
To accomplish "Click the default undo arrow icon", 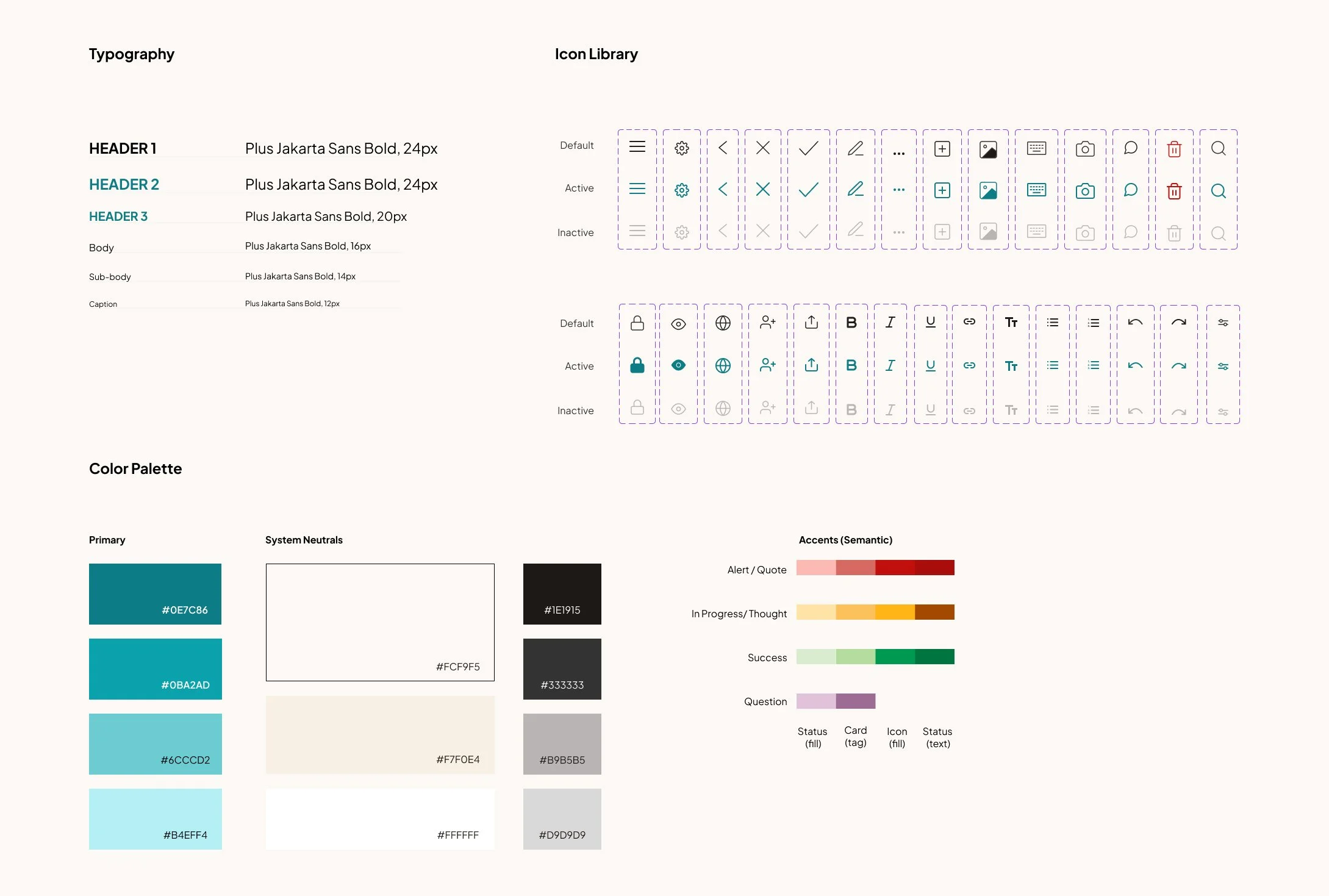I will click(1135, 323).
